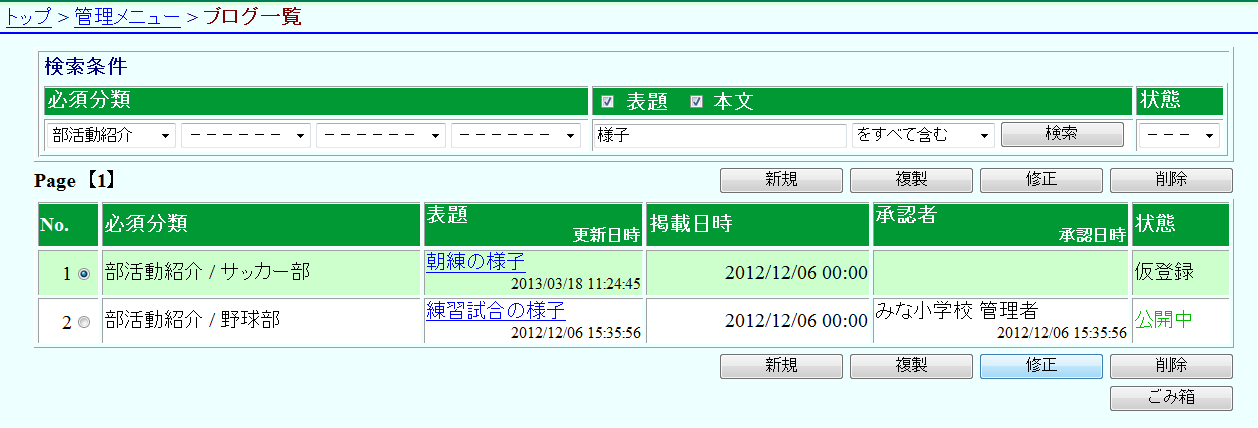Open the 状態 filter dropdown
This screenshot has width=1258, height=428.
1179,135
